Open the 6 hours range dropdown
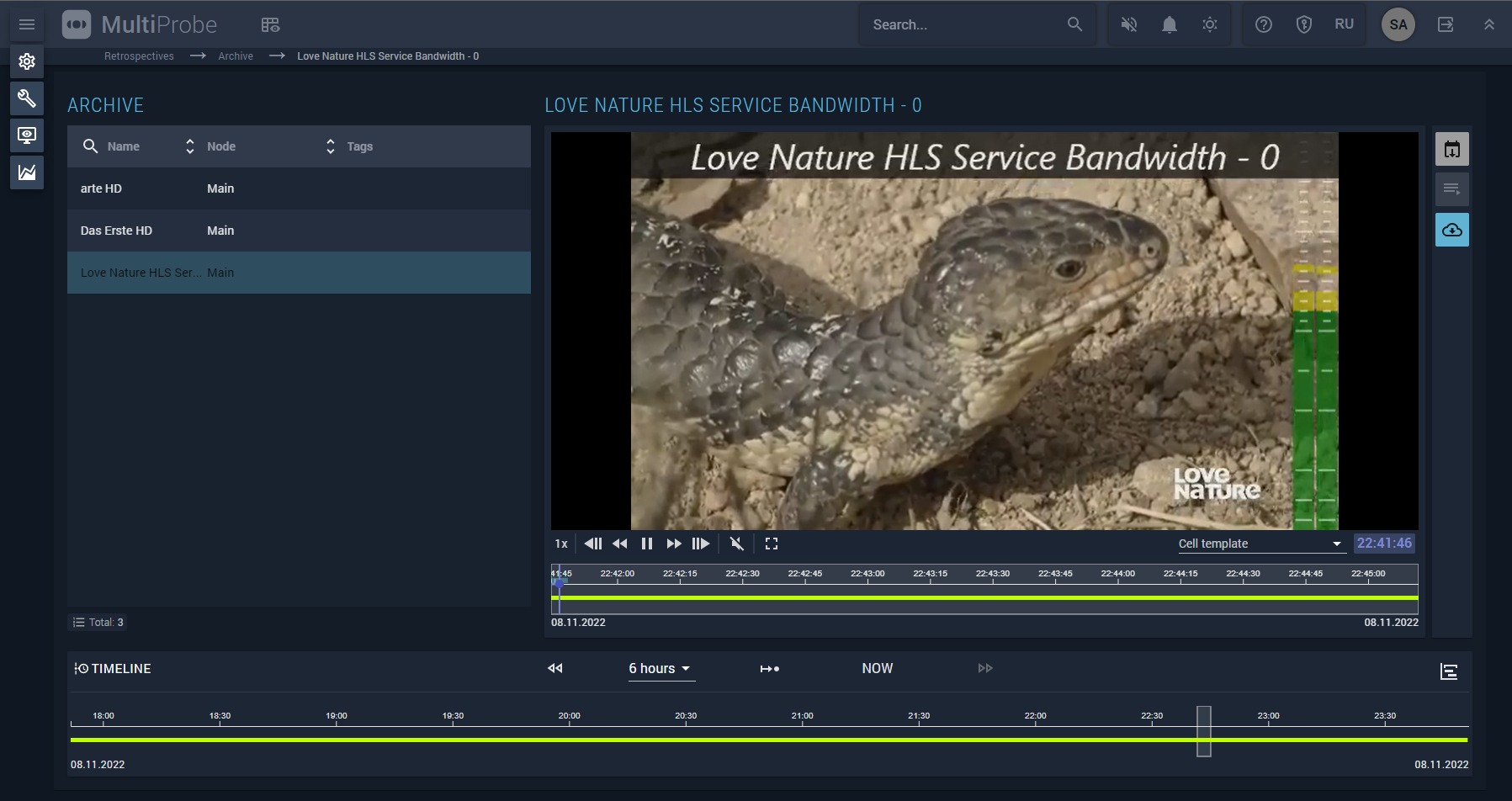 pyautogui.click(x=661, y=669)
